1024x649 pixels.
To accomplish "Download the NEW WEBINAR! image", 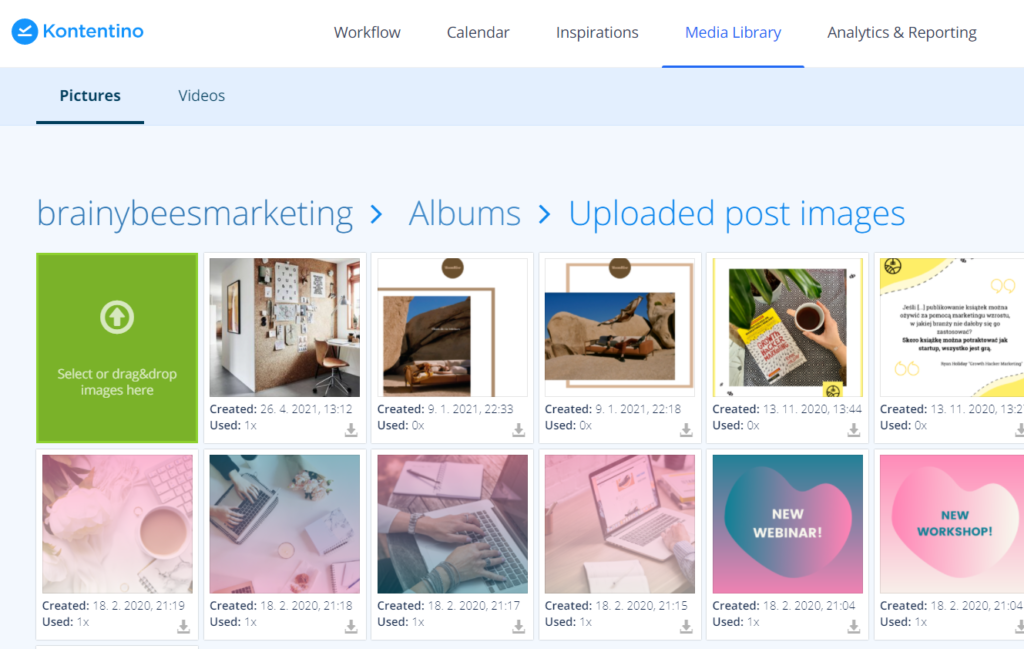I will 854,626.
